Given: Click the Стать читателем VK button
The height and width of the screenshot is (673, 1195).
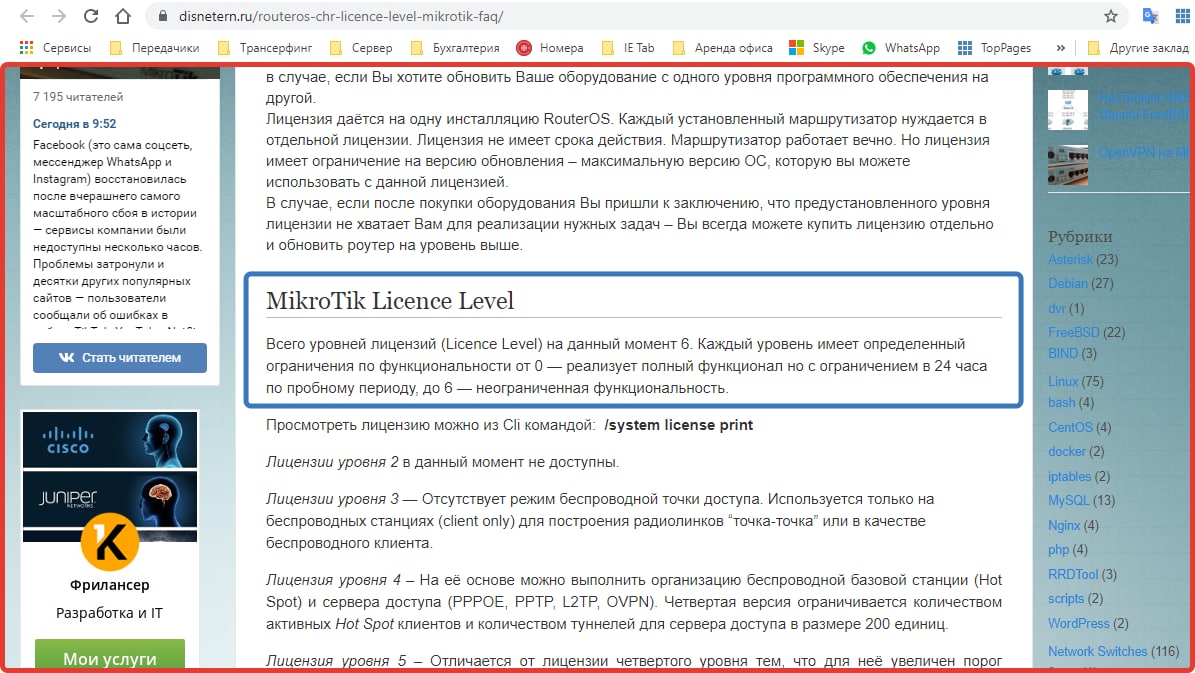Looking at the screenshot, I should click(x=120, y=357).
